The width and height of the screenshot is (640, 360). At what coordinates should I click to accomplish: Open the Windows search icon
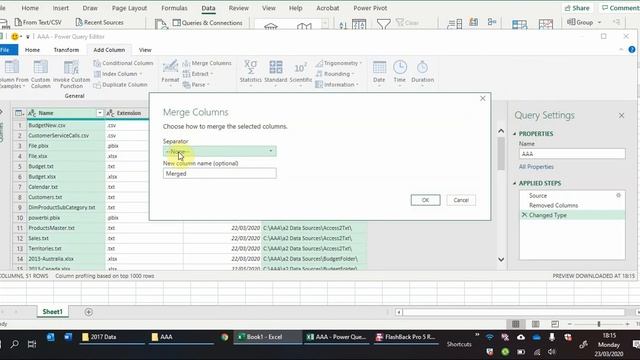14,344
